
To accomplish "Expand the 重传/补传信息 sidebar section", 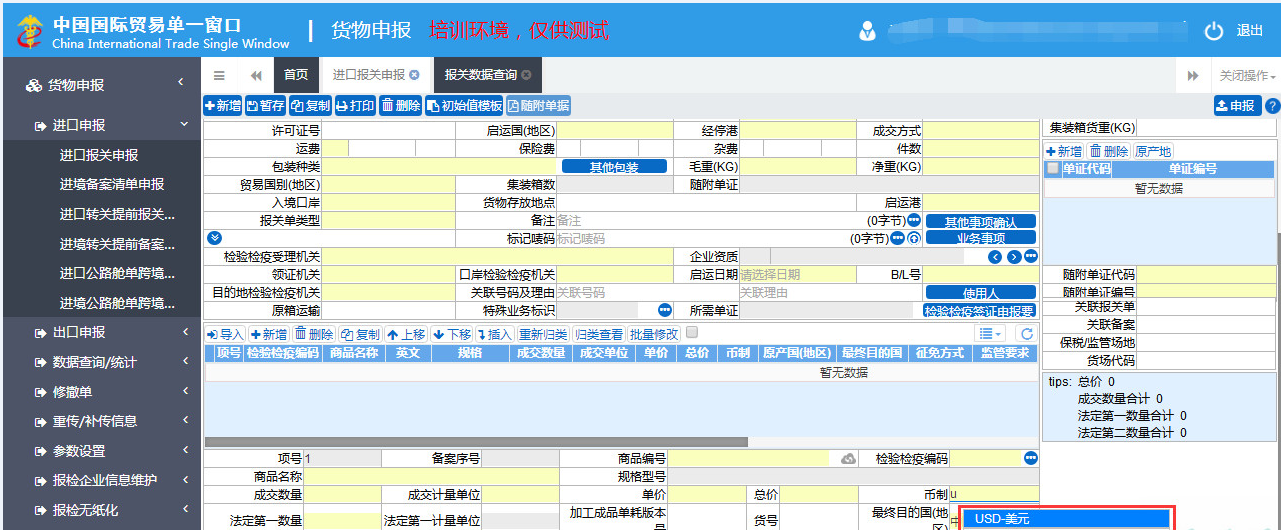I will (100, 421).
